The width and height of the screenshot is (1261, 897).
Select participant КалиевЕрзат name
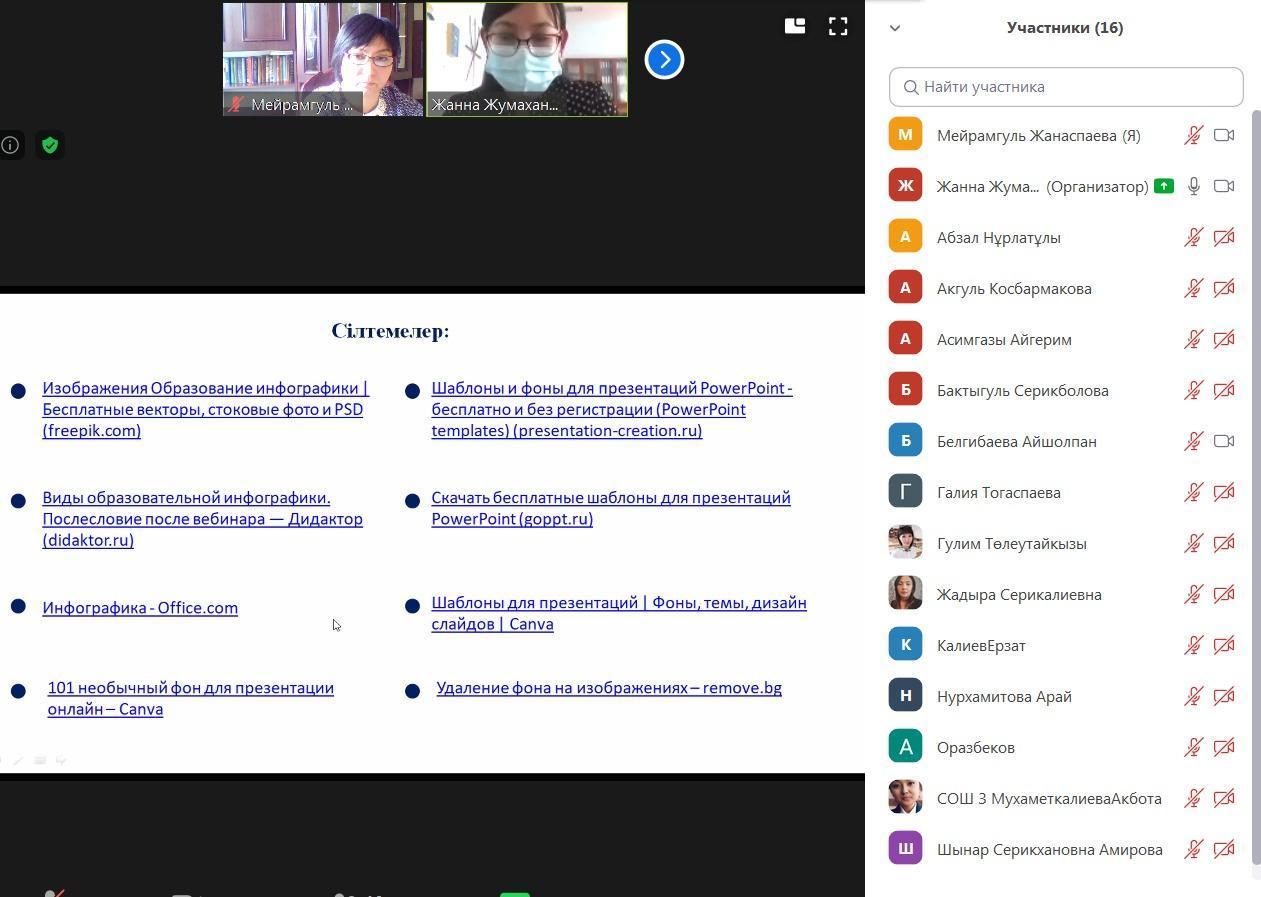[981, 645]
